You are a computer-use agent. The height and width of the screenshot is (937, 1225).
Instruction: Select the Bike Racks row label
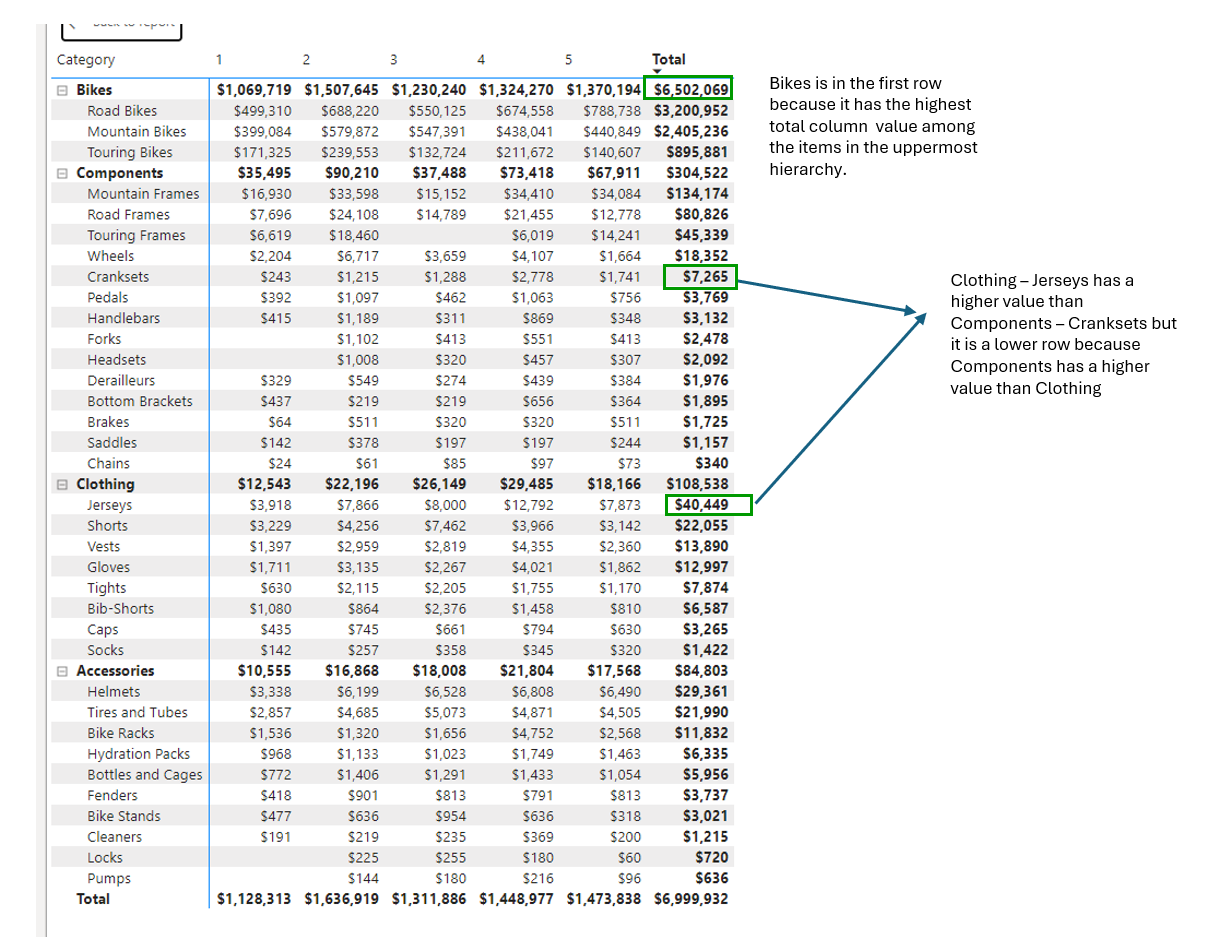click(120, 733)
